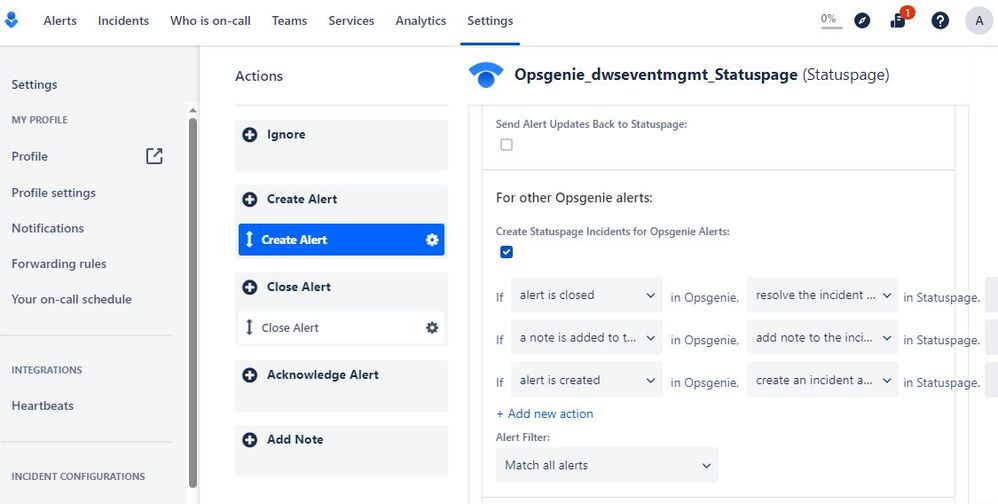
Task: Click the 0% progress indicator
Action: (x=831, y=20)
